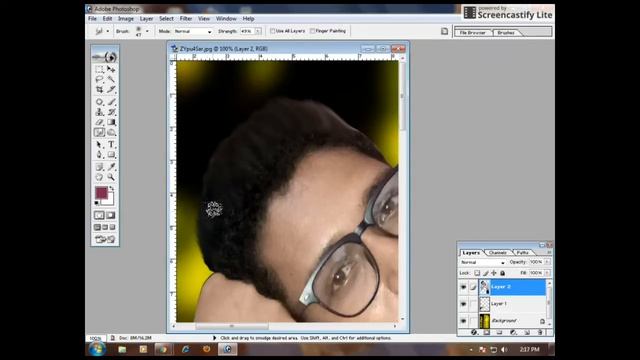Viewport: 640px width, 360px height.
Task: Select the Rectangular Marquee tool
Action: click(x=99, y=69)
